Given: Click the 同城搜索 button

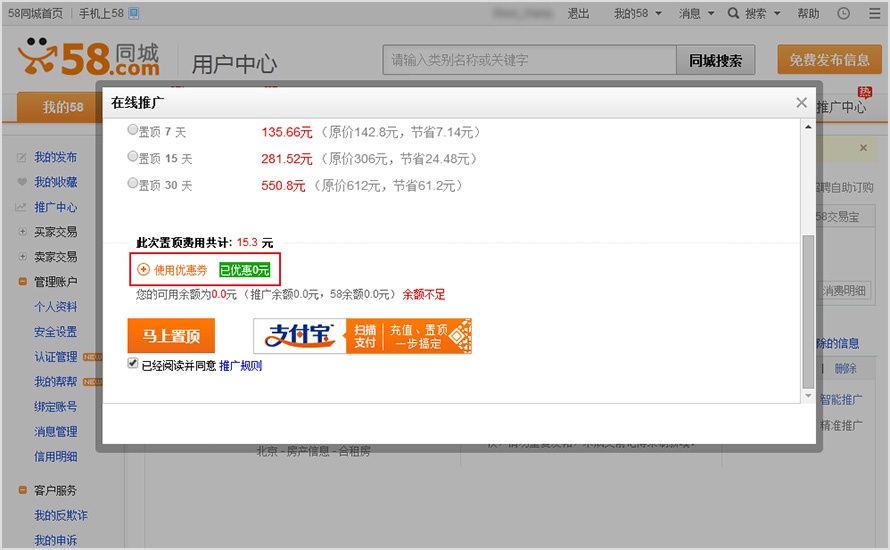Looking at the screenshot, I should coord(715,60).
